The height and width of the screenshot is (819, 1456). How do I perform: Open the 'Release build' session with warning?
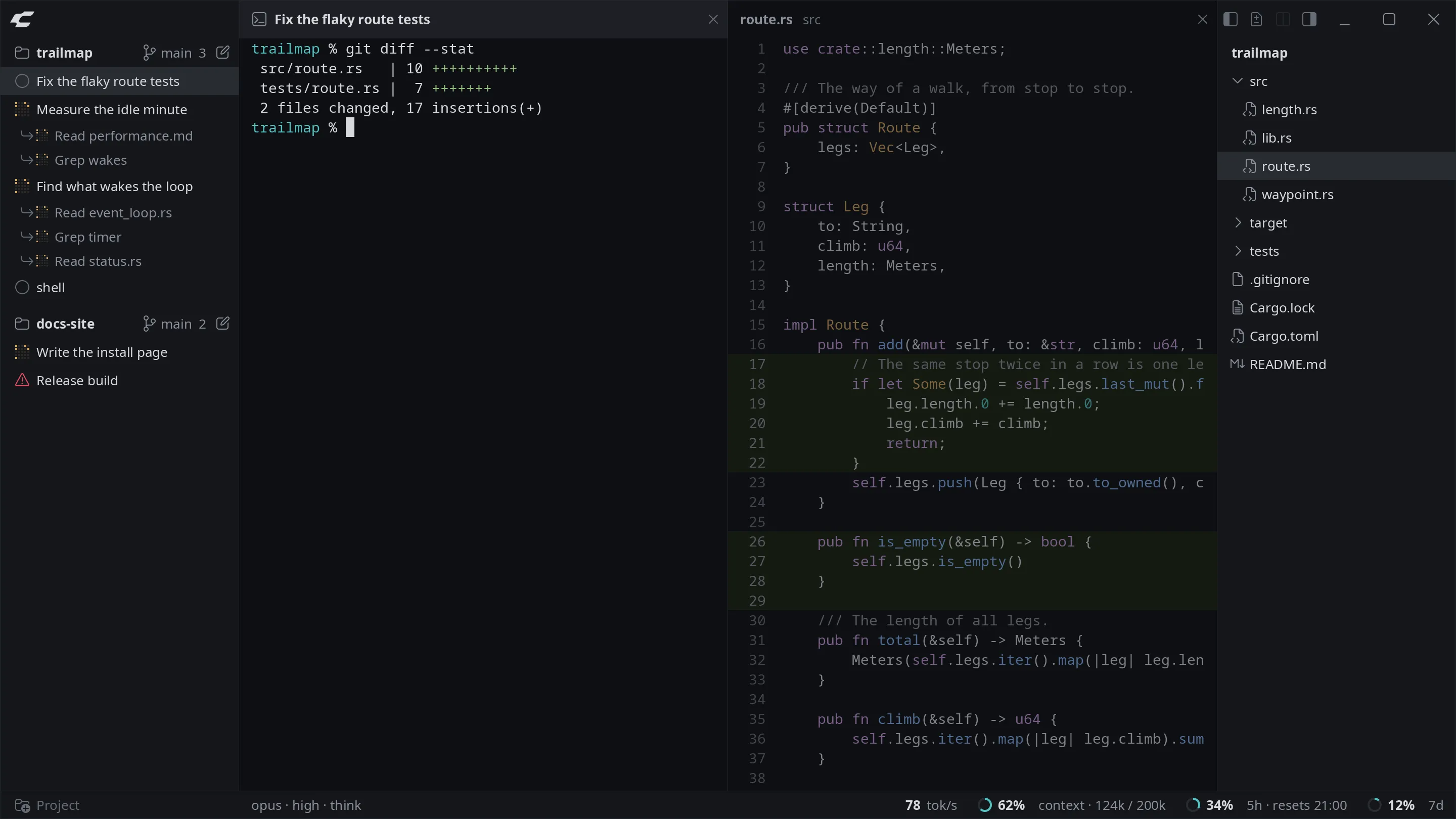(x=119, y=380)
